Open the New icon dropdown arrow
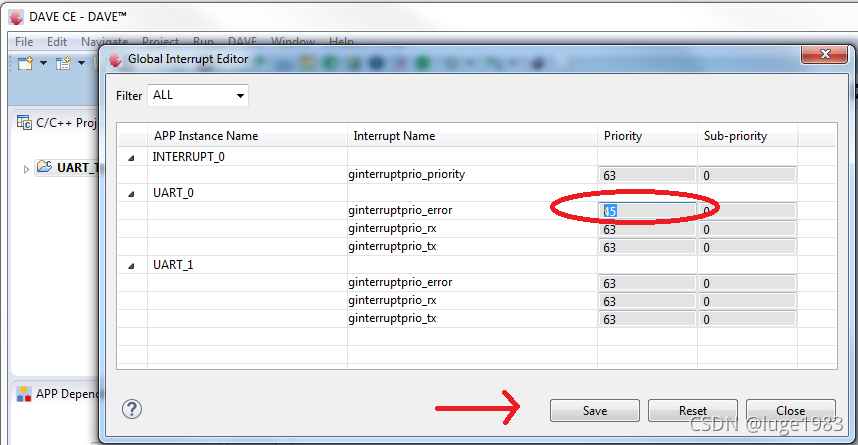Viewport: 858px width, 445px height. [x=43, y=63]
